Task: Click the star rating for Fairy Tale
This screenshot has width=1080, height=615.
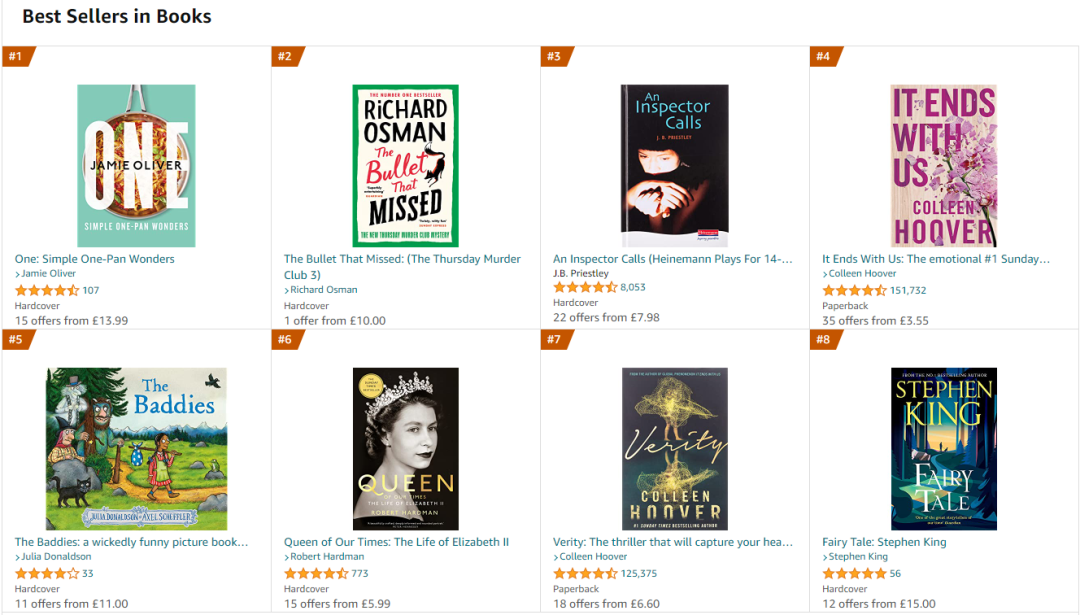Action: click(x=854, y=574)
